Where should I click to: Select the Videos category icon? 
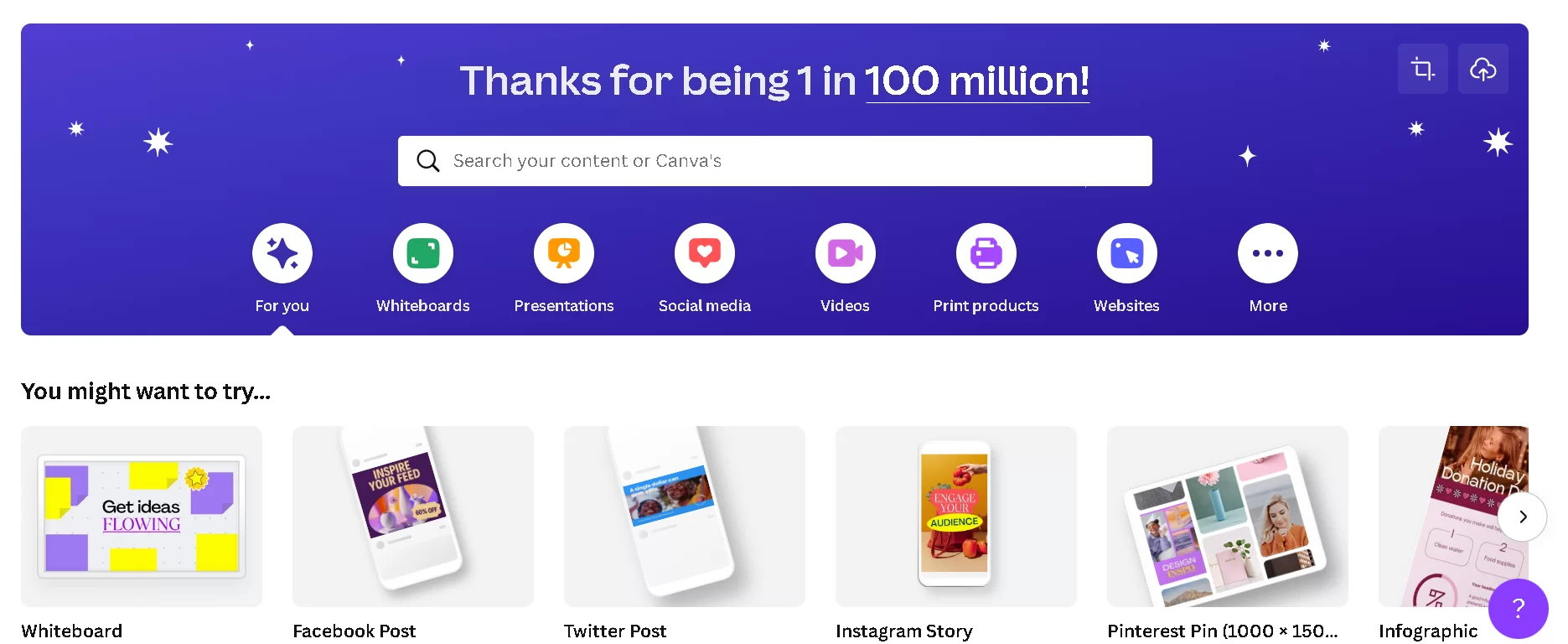pos(846,253)
